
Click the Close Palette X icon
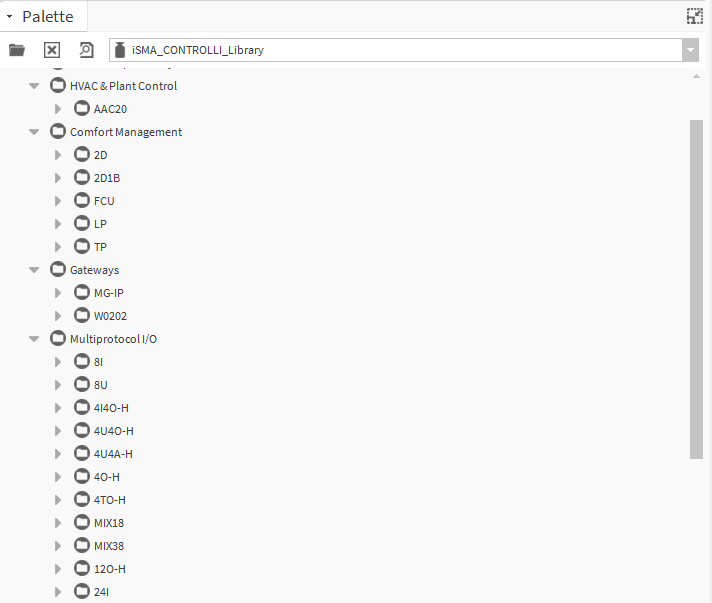click(x=52, y=50)
